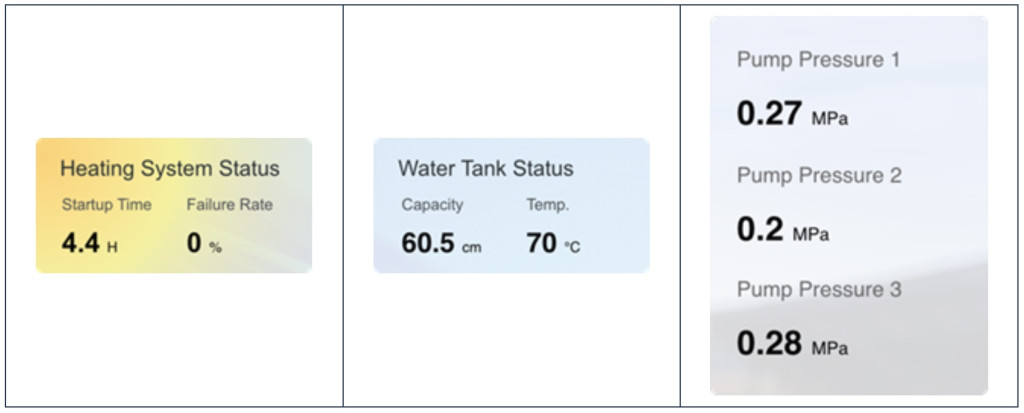Open the Water Tank Status card title

point(486,169)
